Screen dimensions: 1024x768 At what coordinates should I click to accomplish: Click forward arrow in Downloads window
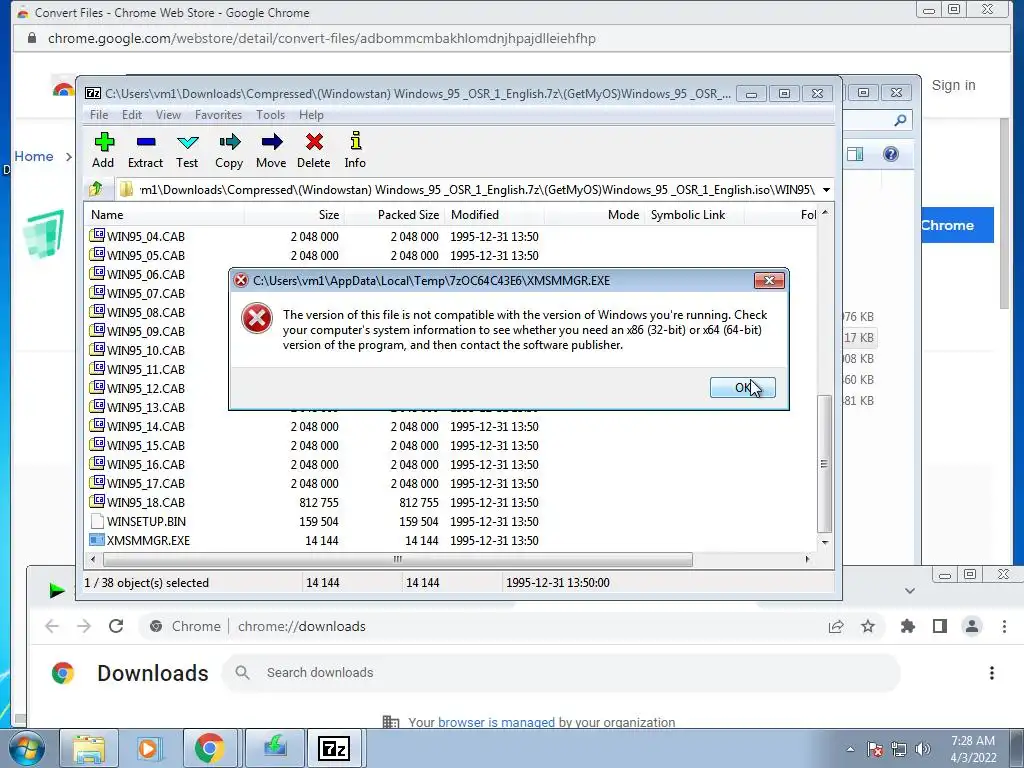point(84,626)
